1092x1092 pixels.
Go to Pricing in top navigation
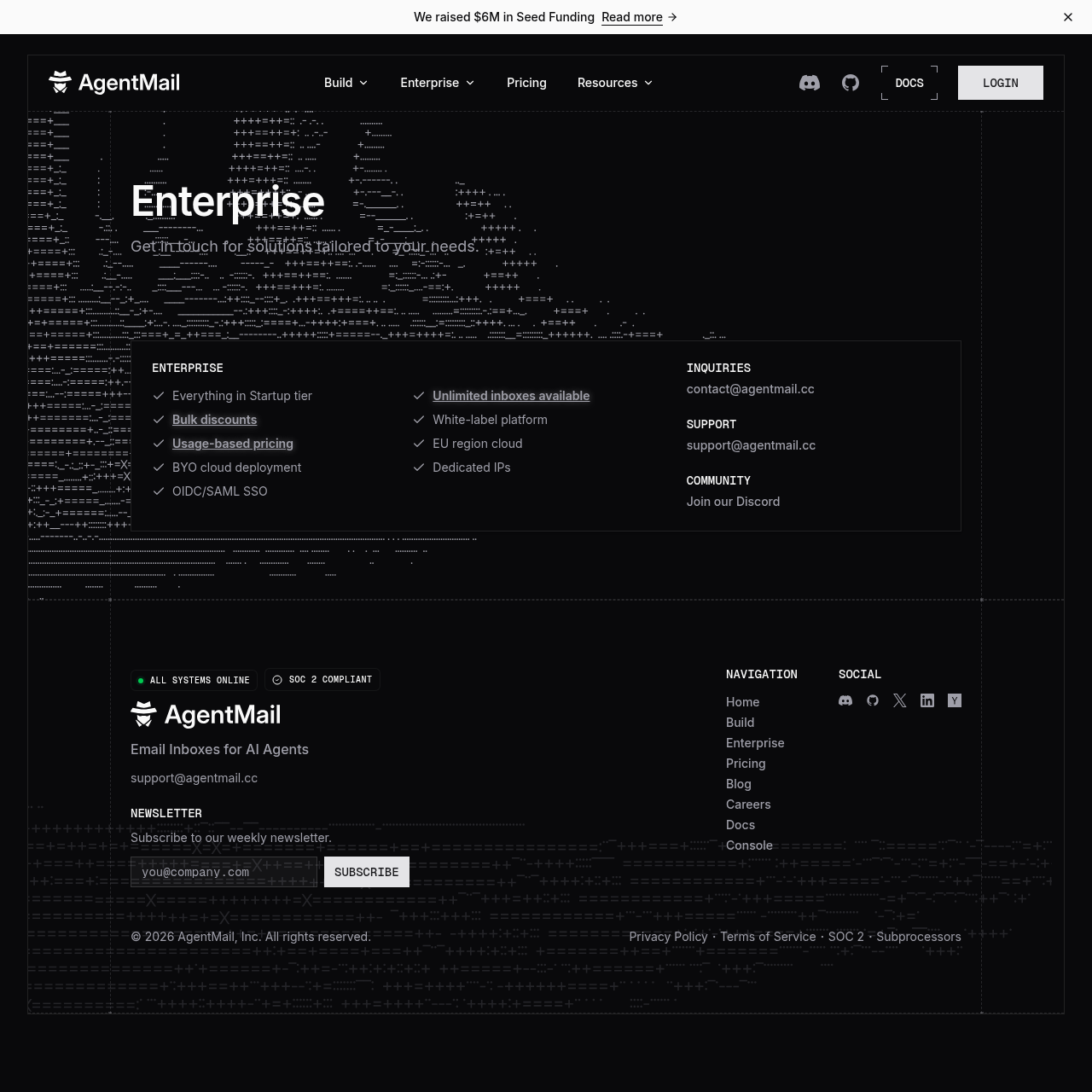(526, 83)
